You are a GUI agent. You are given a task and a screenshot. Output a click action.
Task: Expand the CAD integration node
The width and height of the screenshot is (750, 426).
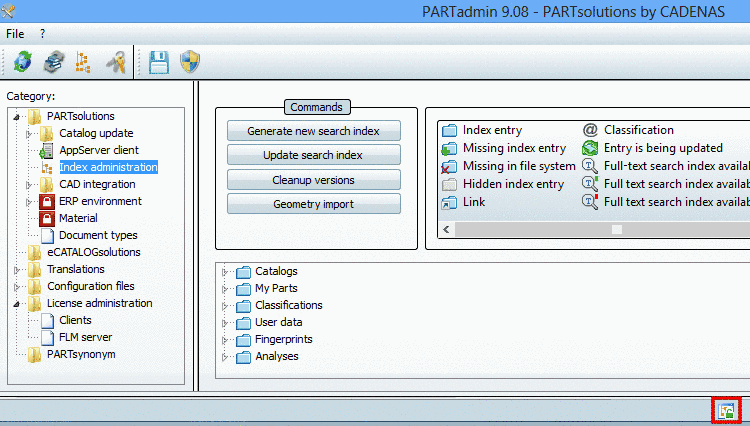tap(29, 185)
